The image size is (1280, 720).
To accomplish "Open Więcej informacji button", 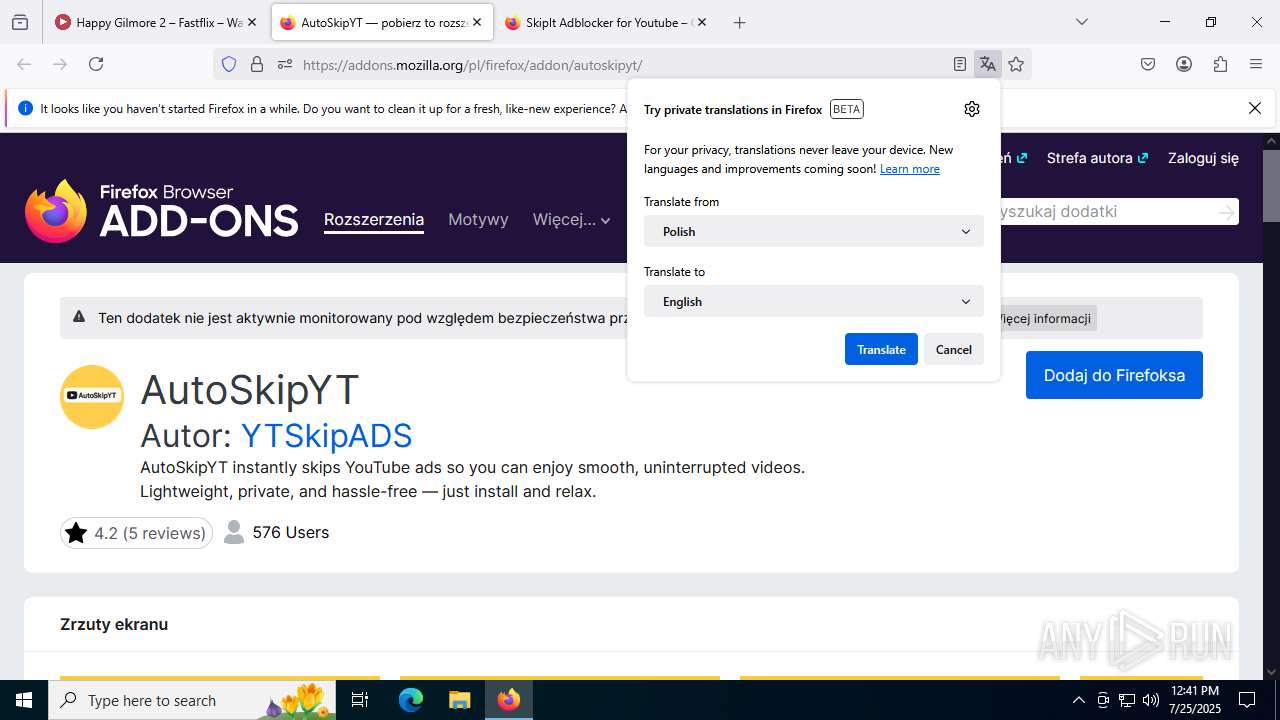I will pyautogui.click(x=1045, y=318).
